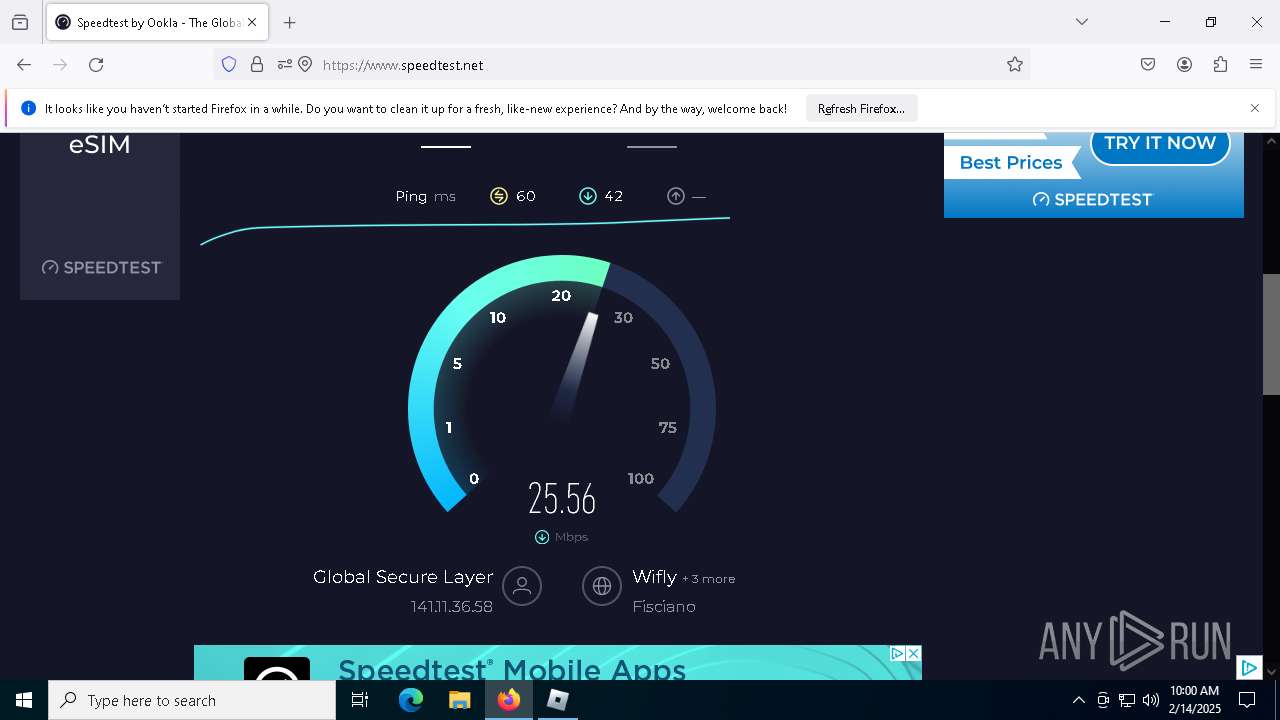Open a new tab with plus button
This screenshot has height=720, width=1280.
pyautogui.click(x=290, y=22)
